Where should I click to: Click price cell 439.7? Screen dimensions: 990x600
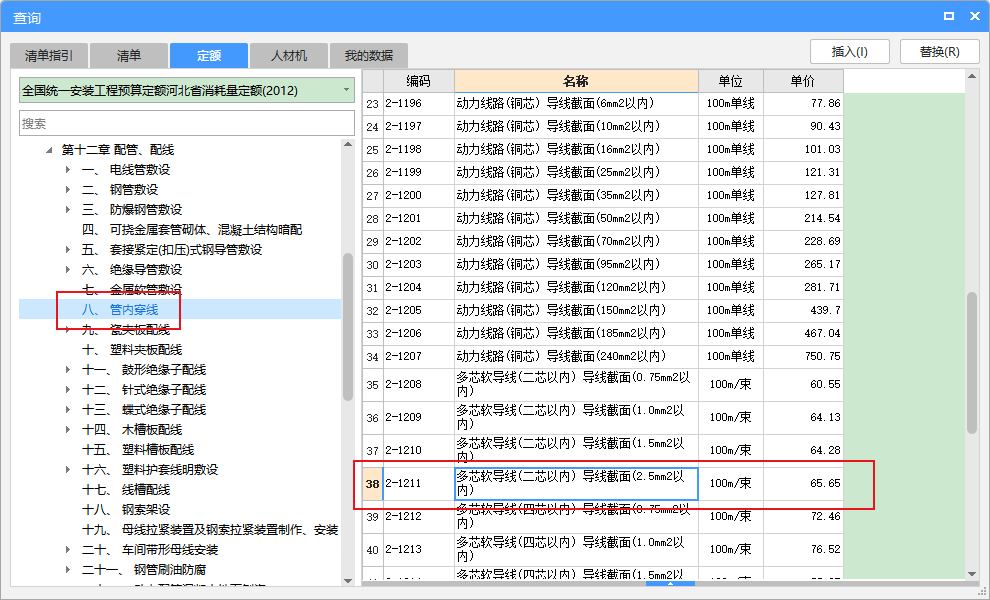point(803,310)
